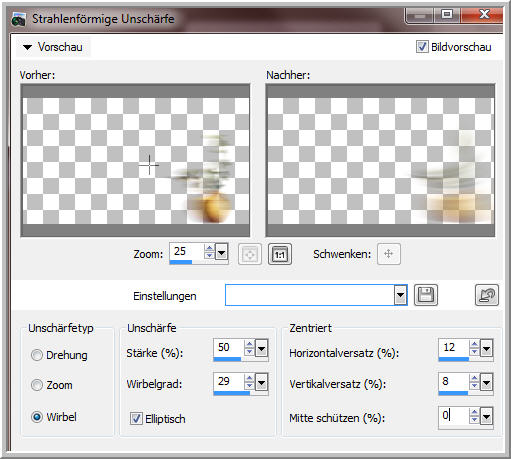The image size is (511, 459).
Task: Uncheck the Elliptisch checkbox
Action: (136, 418)
